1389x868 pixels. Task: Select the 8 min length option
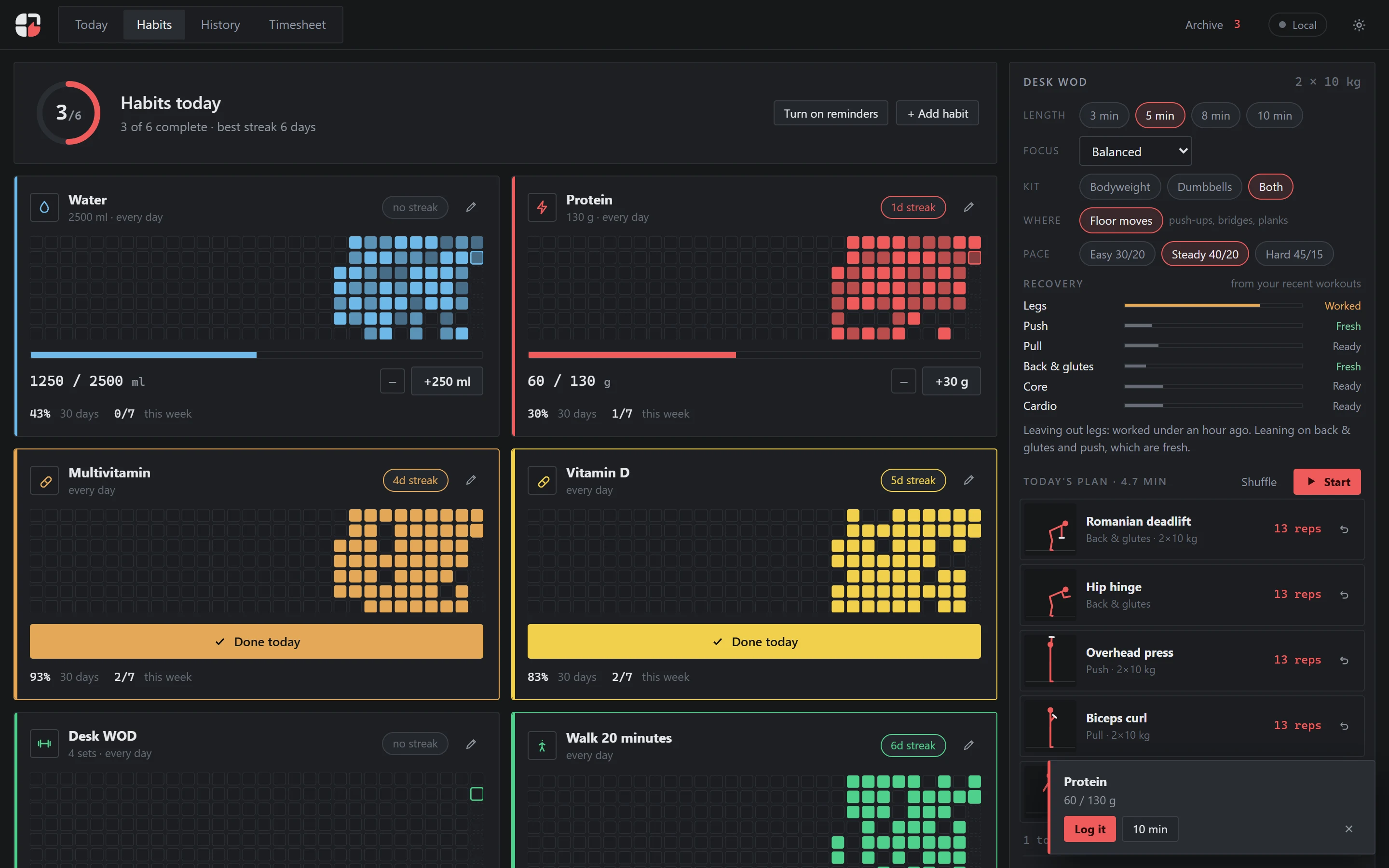click(1216, 115)
